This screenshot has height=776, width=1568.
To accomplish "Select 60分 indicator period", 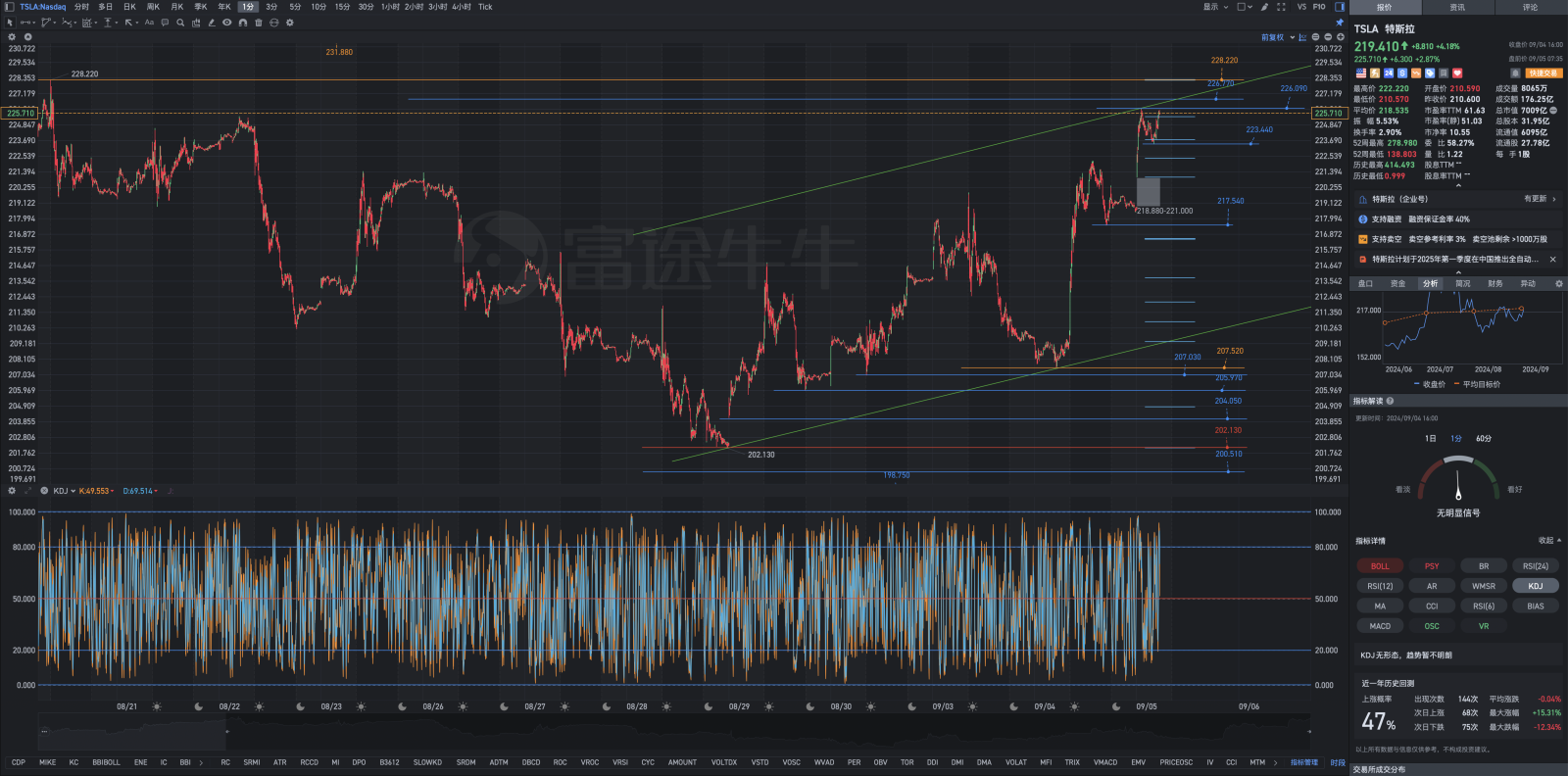I will [1484, 439].
